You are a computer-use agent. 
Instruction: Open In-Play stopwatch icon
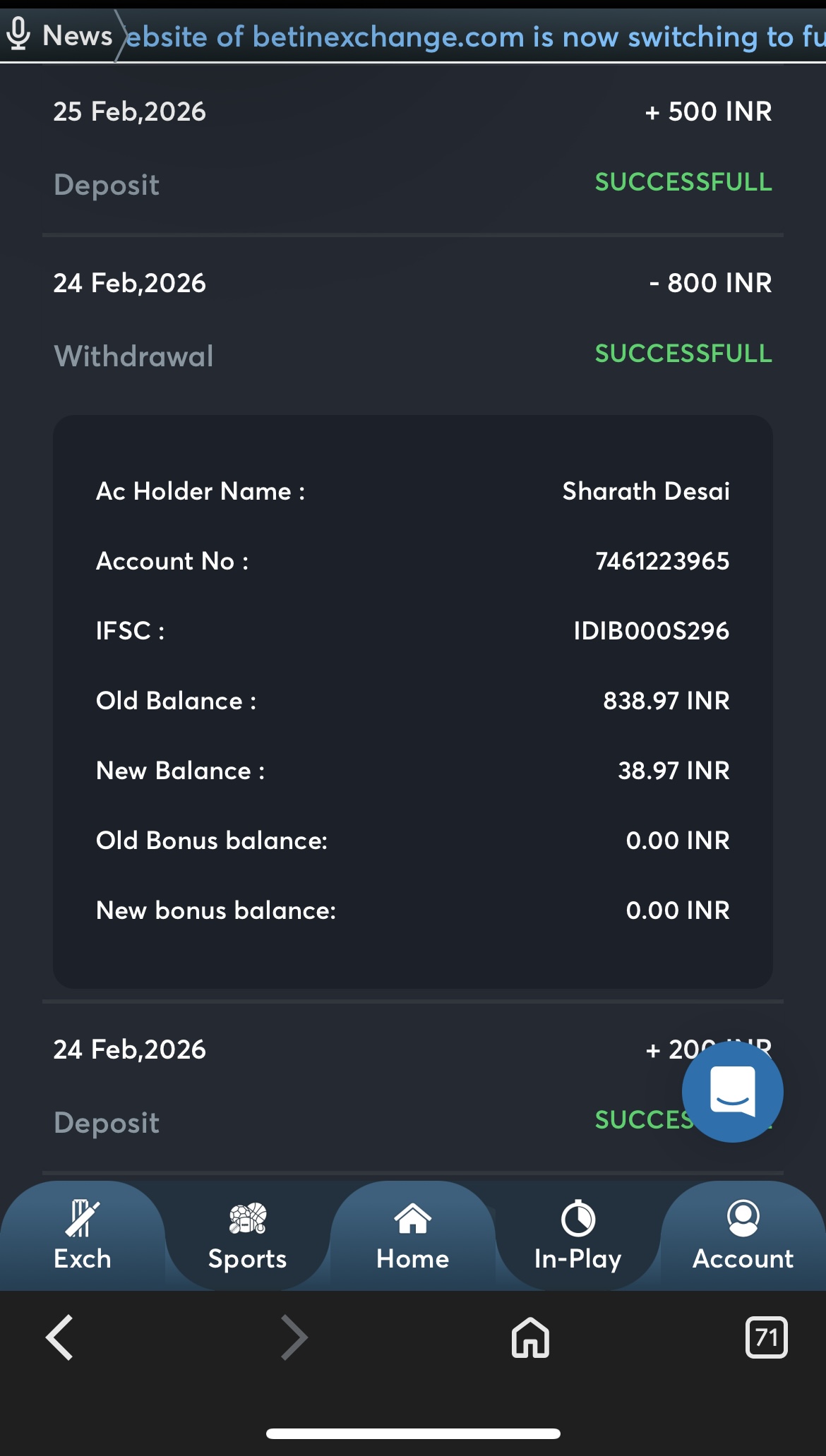[x=577, y=1219]
